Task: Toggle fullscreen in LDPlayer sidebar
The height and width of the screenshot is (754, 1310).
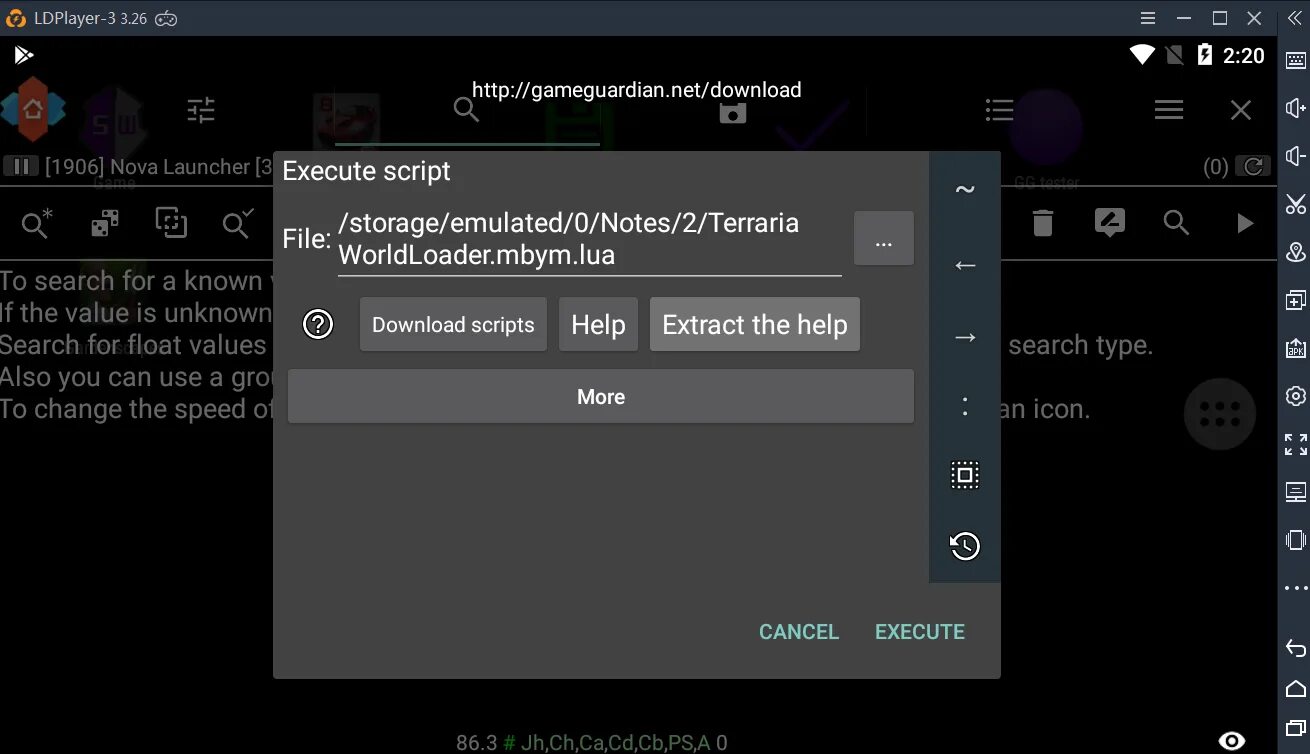Action: (x=1295, y=444)
